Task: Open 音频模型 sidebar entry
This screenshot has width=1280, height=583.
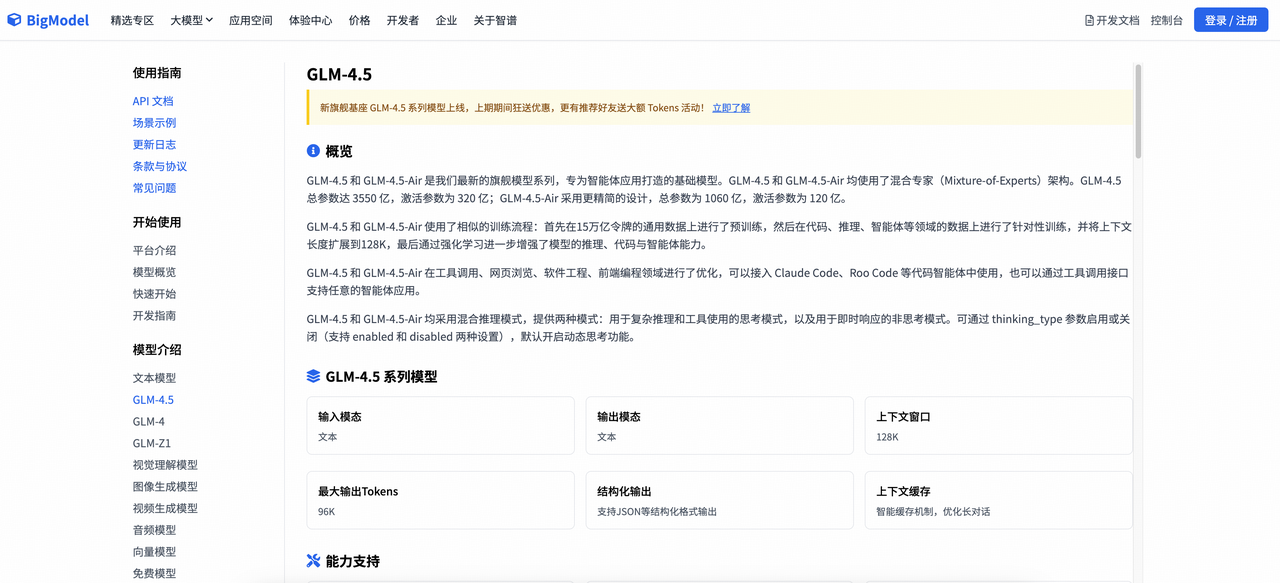Action: 155,531
